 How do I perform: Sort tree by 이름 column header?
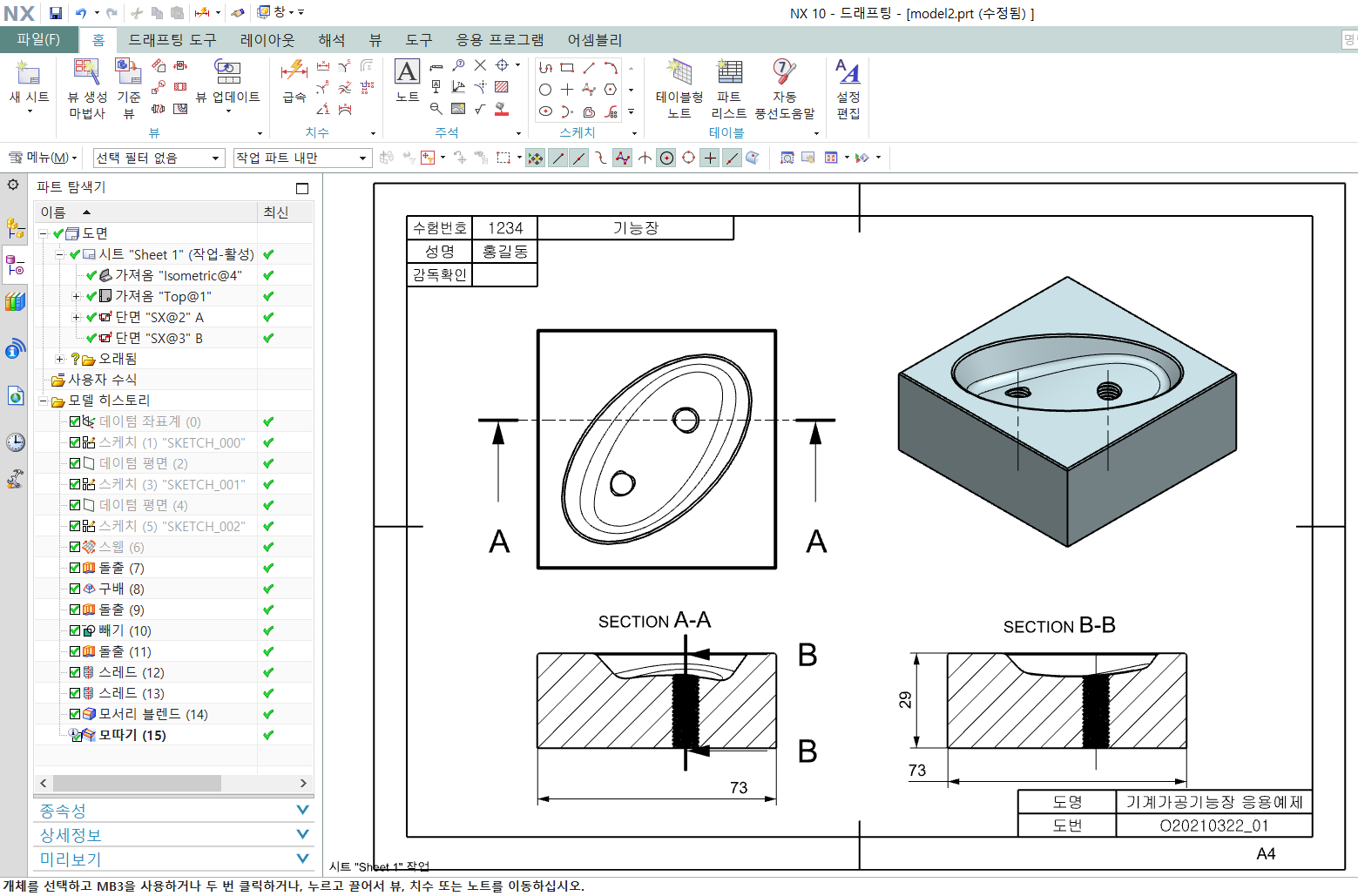(145, 212)
